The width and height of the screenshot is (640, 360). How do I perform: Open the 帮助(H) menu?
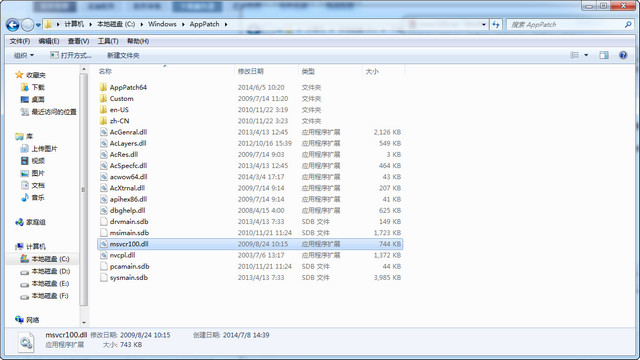pos(138,41)
